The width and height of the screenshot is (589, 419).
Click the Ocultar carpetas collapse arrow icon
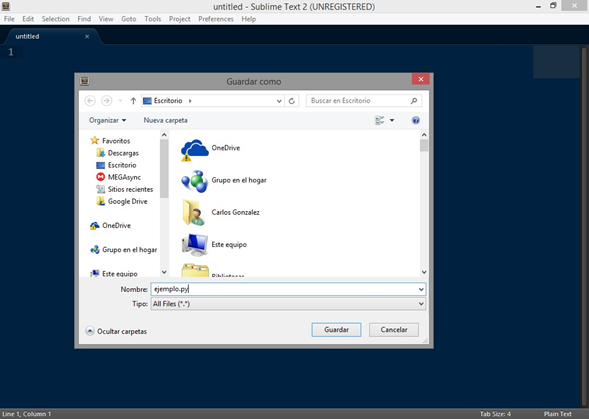(x=90, y=331)
